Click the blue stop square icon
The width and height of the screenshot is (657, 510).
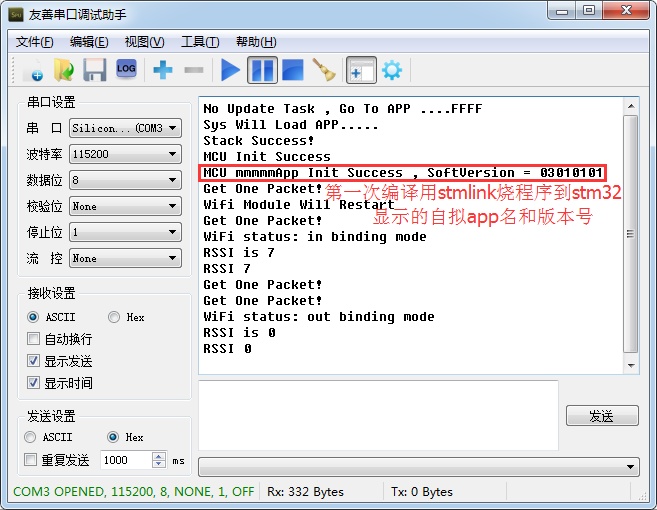point(292,70)
